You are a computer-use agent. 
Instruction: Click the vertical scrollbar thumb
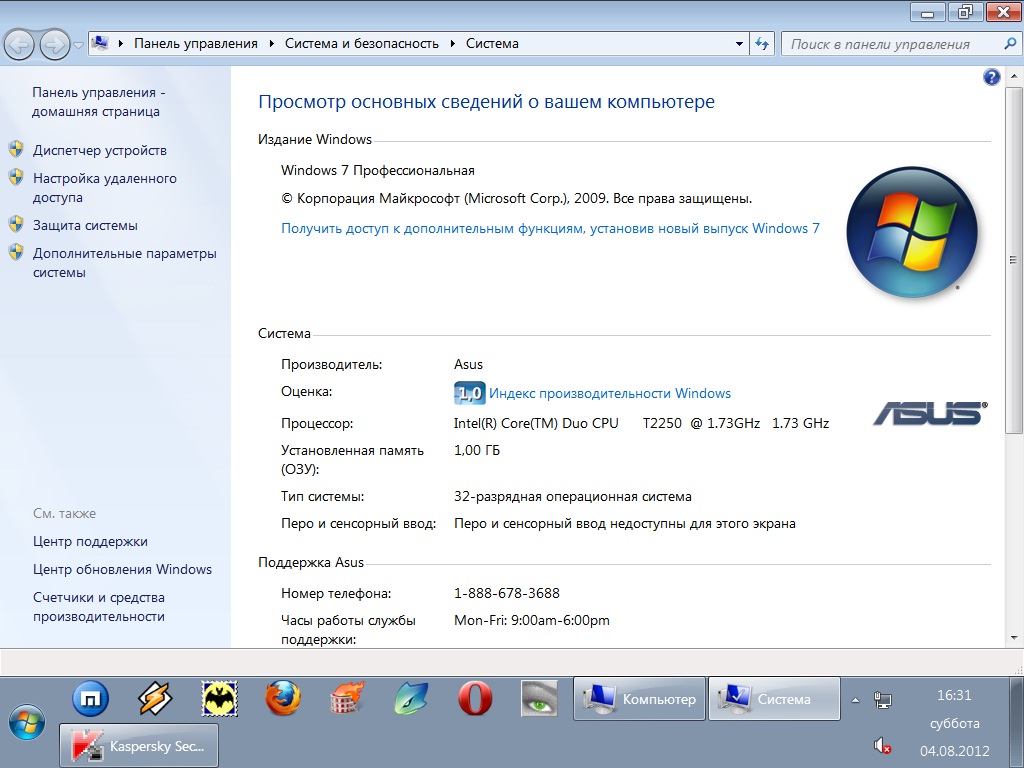click(x=1014, y=260)
